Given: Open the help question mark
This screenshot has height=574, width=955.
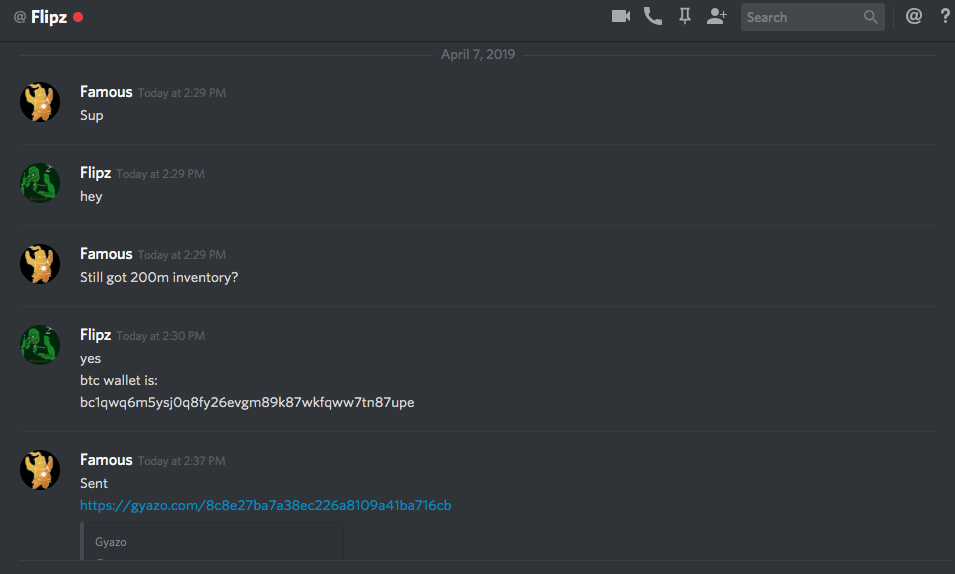Looking at the screenshot, I should pyautogui.click(x=945, y=16).
